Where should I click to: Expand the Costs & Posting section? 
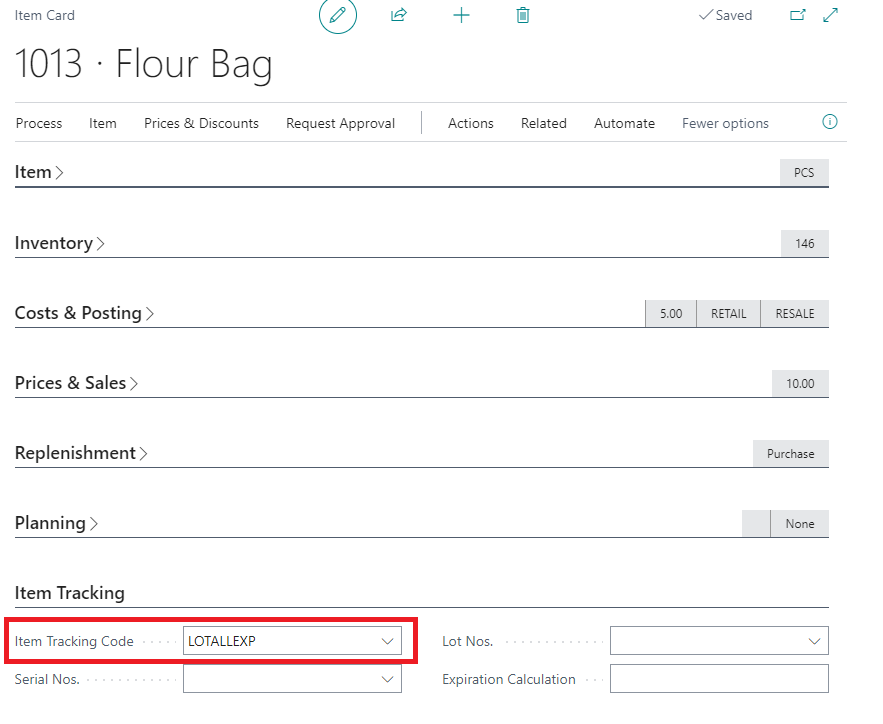[84, 313]
